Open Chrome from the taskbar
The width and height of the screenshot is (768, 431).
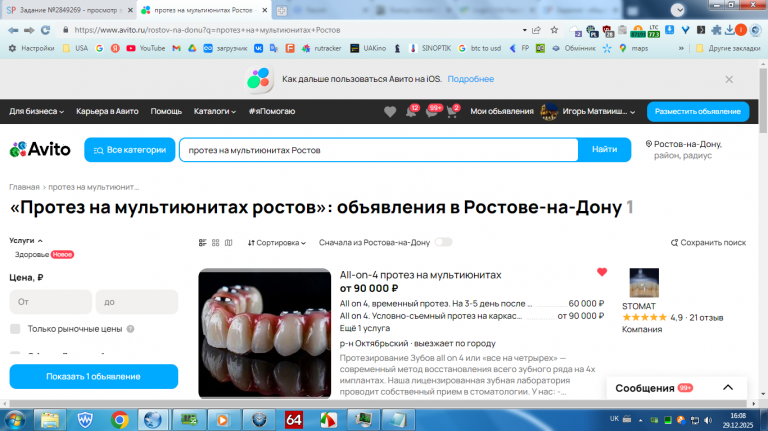[x=120, y=420]
